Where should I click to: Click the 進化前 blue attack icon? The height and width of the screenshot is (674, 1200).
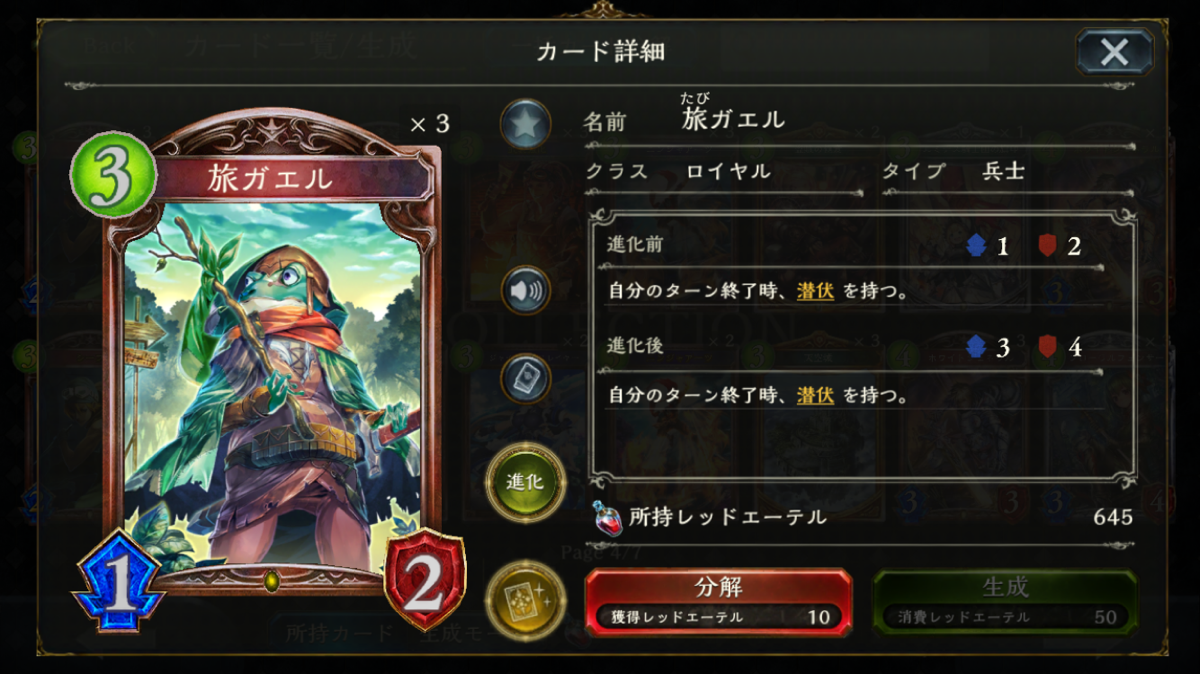(x=977, y=246)
